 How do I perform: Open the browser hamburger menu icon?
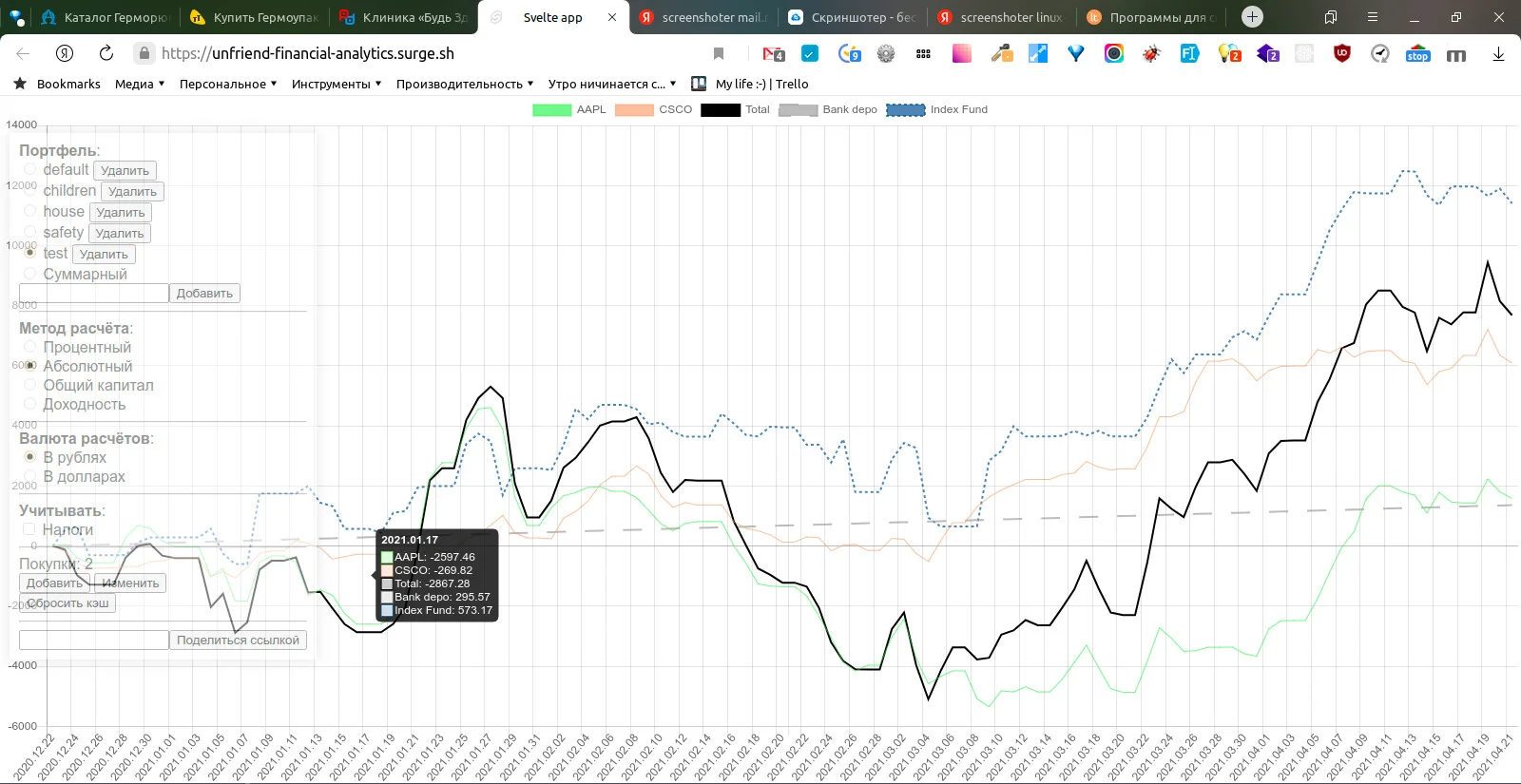coord(1372,17)
